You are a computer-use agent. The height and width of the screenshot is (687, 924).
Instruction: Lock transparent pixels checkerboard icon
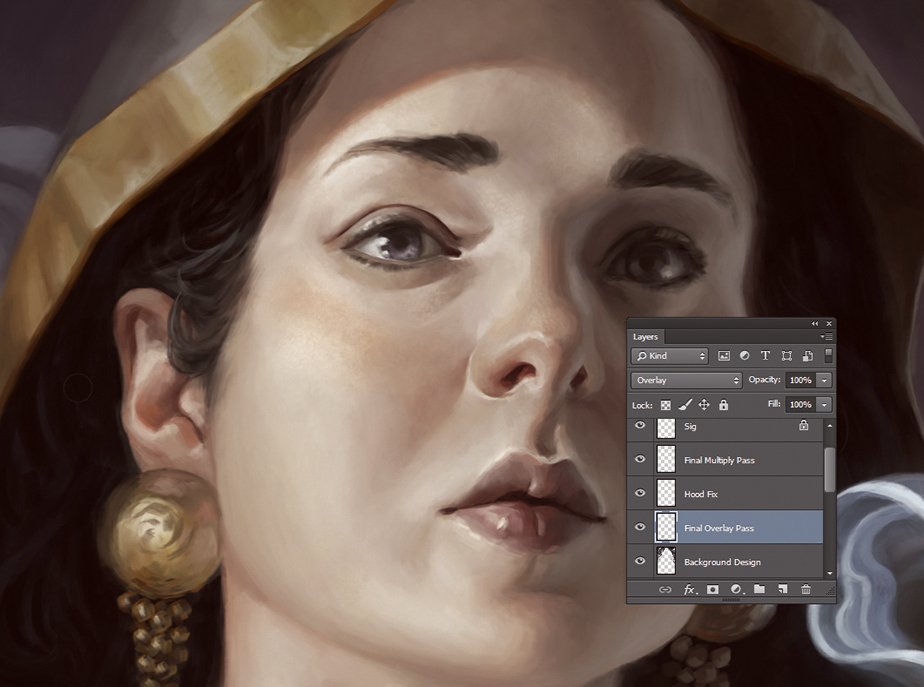pos(665,405)
